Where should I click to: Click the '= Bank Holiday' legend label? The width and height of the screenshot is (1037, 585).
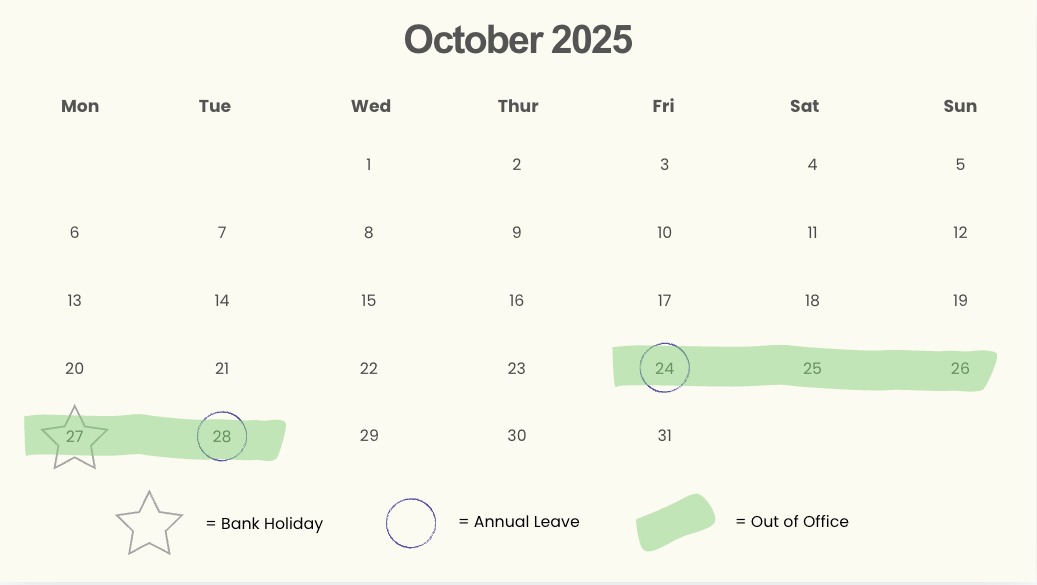coord(265,524)
